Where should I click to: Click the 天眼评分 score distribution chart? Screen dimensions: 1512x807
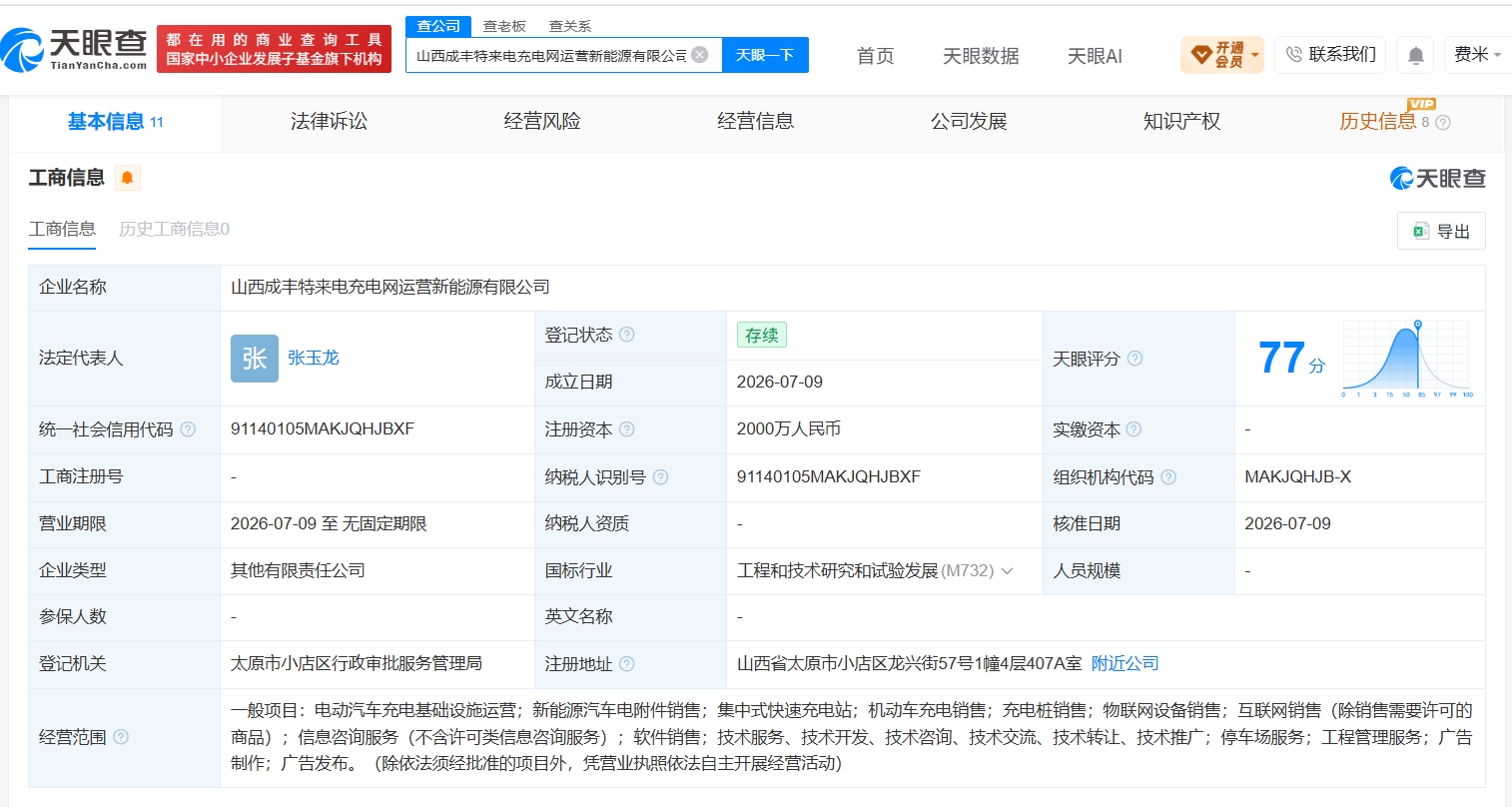[1408, 359]
